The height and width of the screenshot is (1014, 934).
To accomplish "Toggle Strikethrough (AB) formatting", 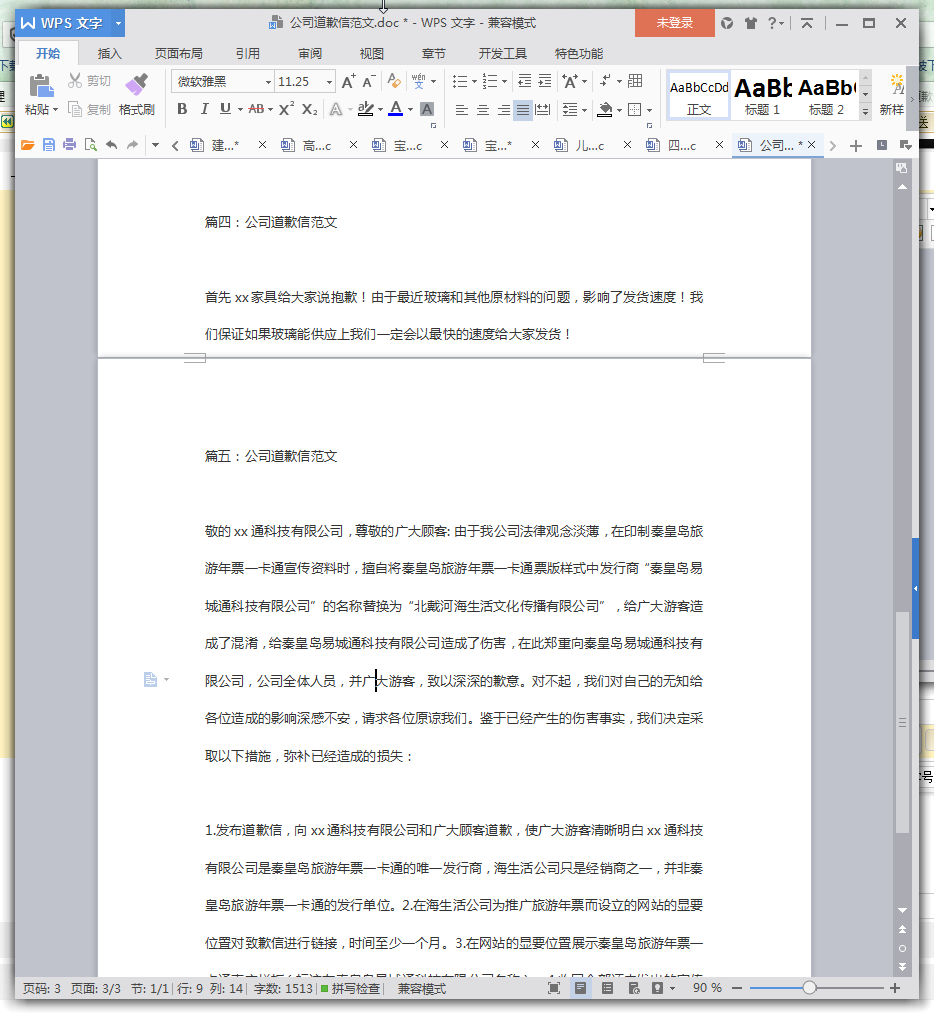I will [x=256, y=109].
